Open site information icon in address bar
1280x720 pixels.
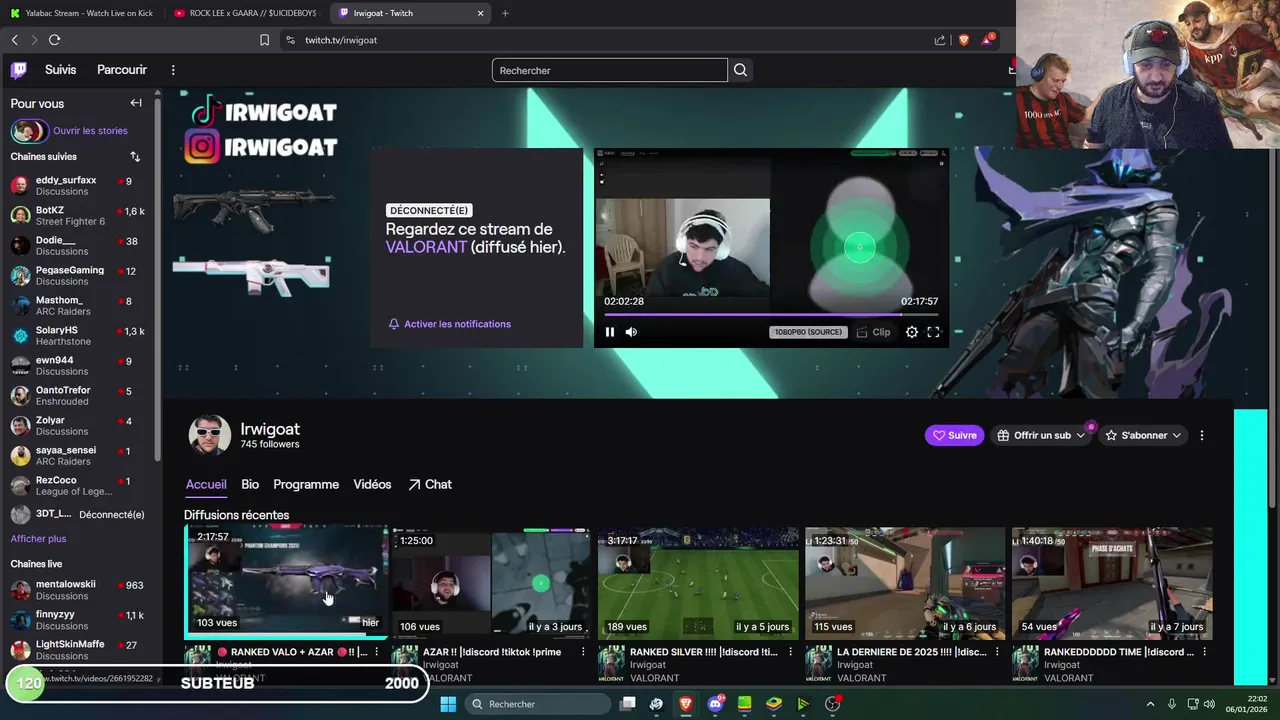290,40
